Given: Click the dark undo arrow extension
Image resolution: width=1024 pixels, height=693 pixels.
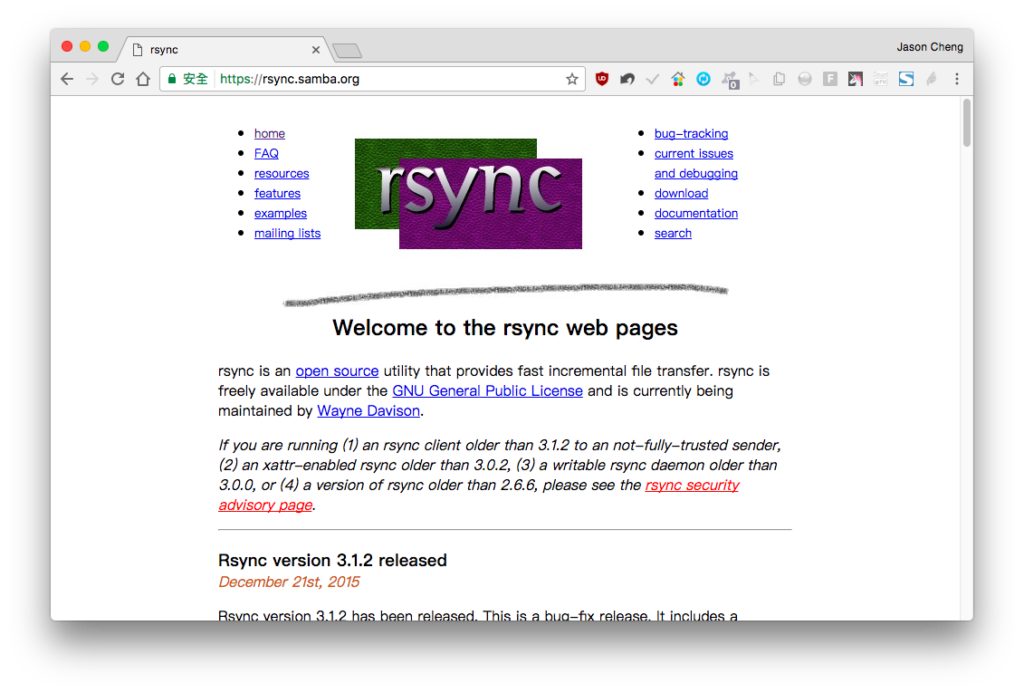Looking at the screenshot, I should pos(627,79).
